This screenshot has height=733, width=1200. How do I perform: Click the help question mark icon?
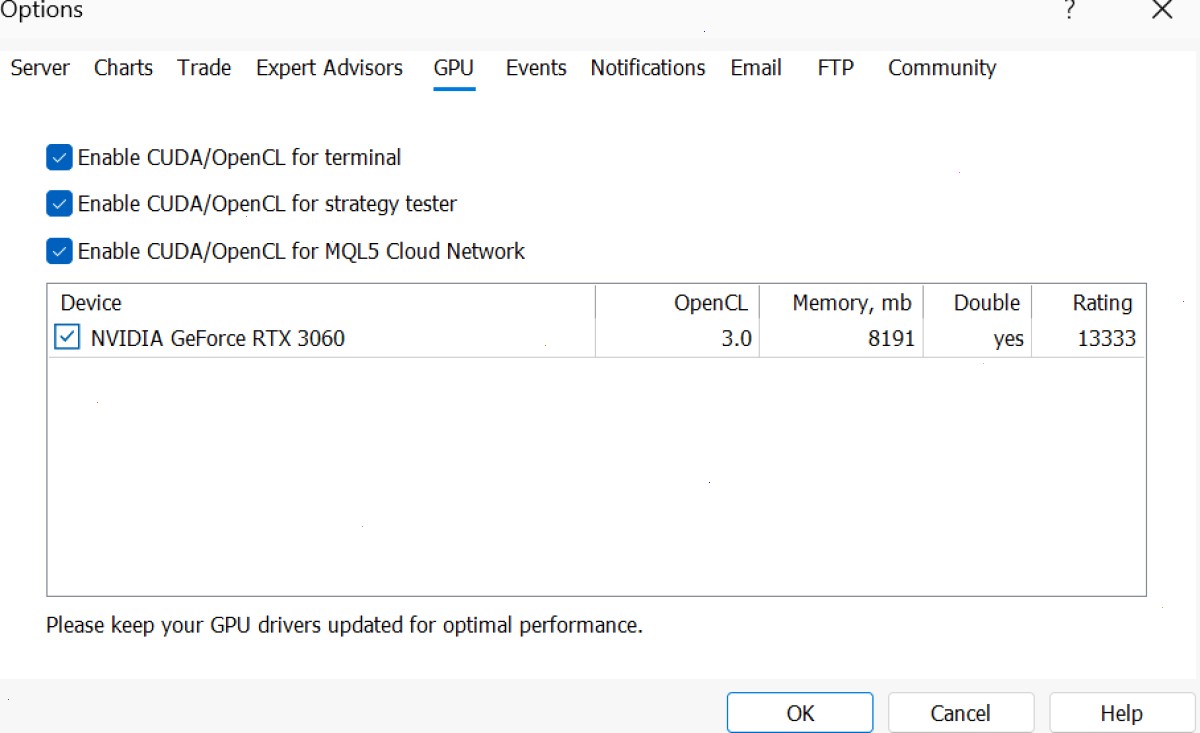(1070, 11)
